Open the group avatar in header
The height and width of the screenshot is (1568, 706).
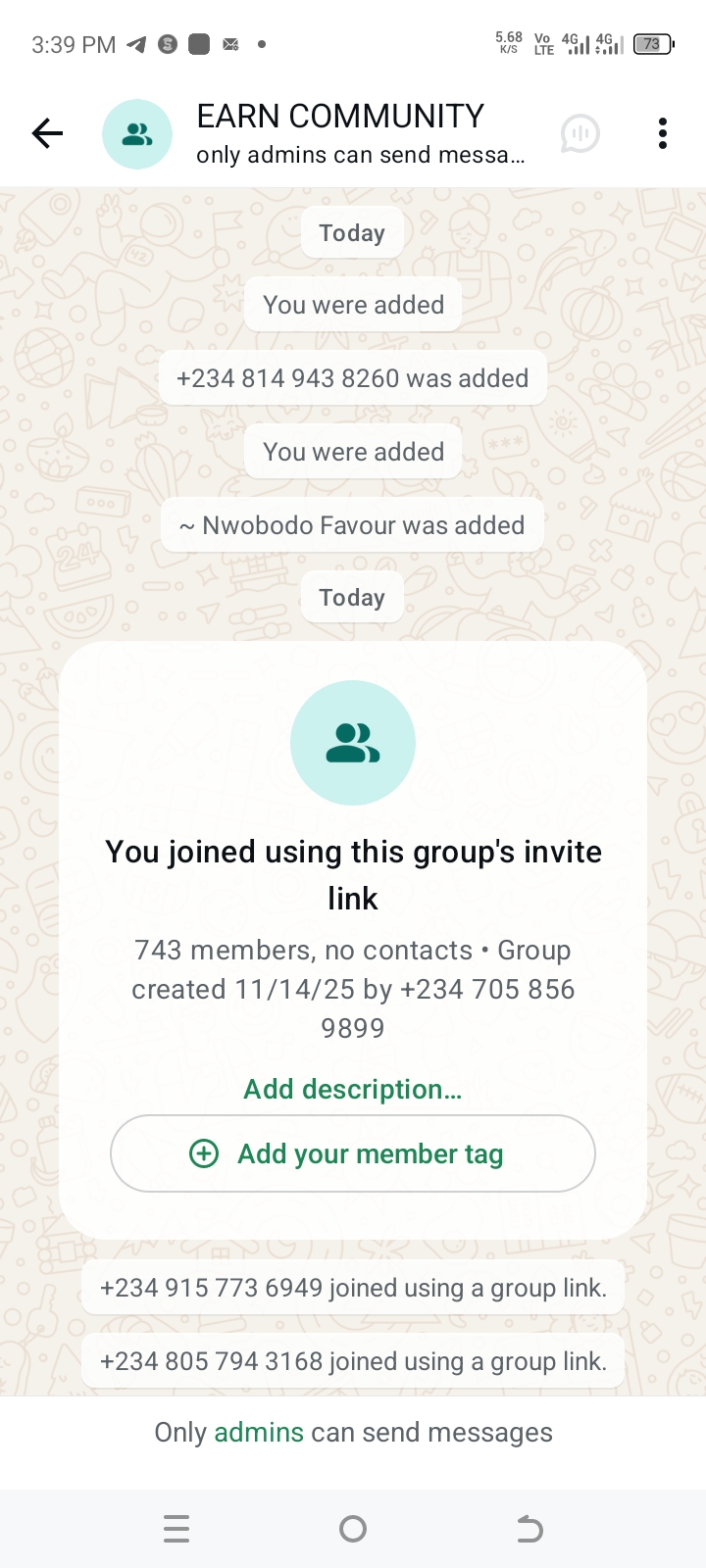[137, 134]
